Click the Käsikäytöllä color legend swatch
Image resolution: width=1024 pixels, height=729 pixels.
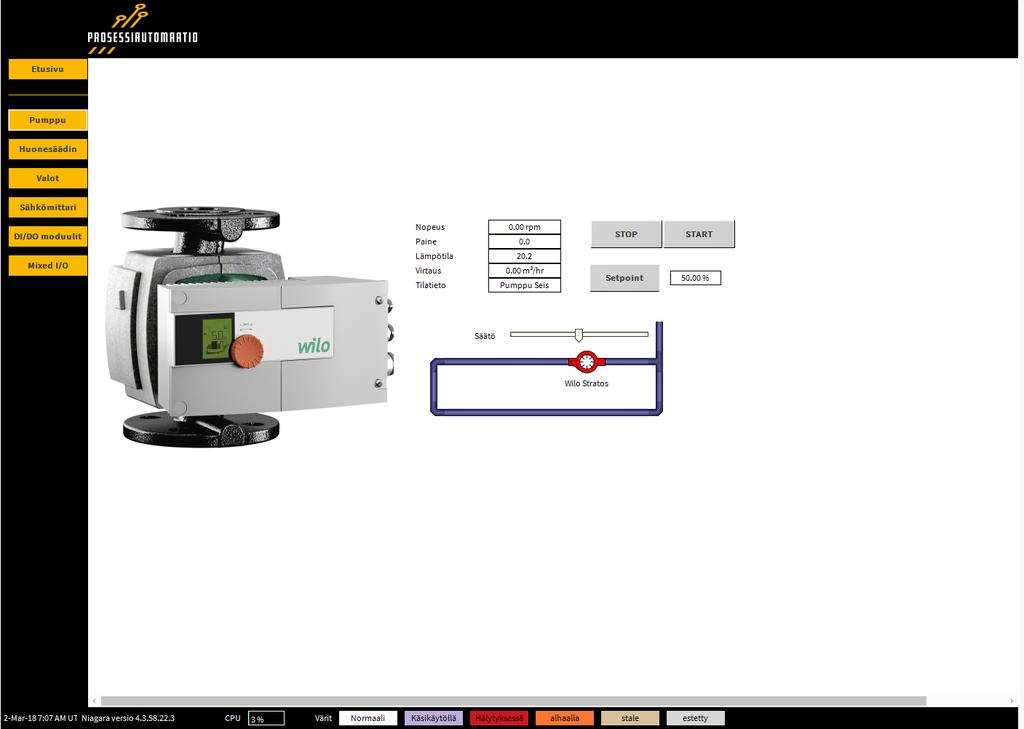[x=434, y=718]
